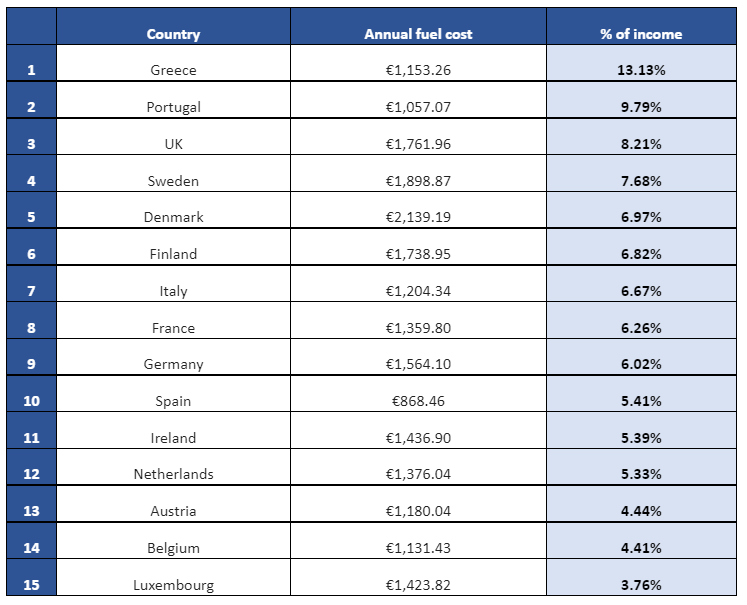The height and width of the screenshot is (605, 747).
Task: Select the Denmark country cell
Action: [x=173, y=210]
